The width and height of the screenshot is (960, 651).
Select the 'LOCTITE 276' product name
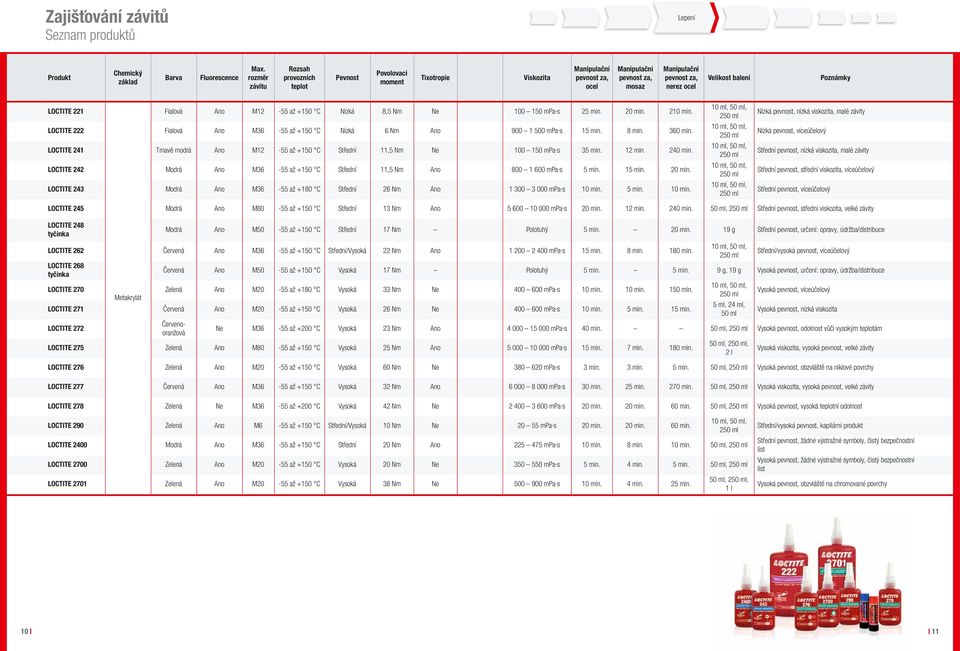pyautogui.click(x=66, y=367)
